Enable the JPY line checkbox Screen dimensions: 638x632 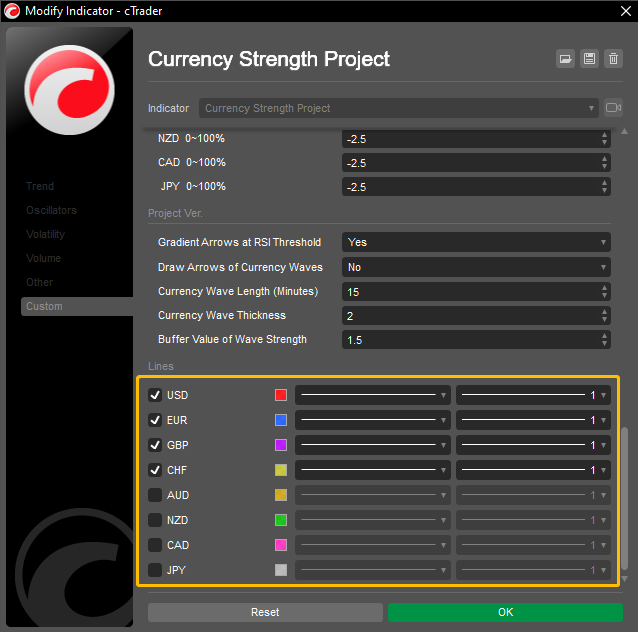tap(155, 570)
